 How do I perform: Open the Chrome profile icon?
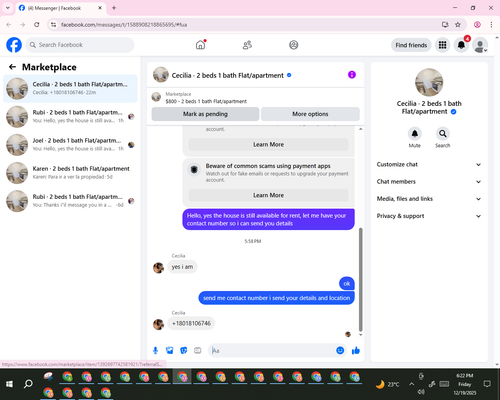point(477,25)
